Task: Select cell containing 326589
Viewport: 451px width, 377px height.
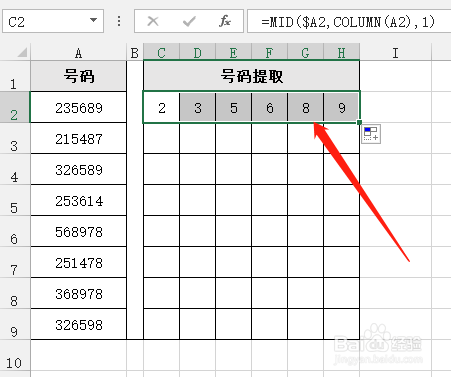Action: (78, 169)
